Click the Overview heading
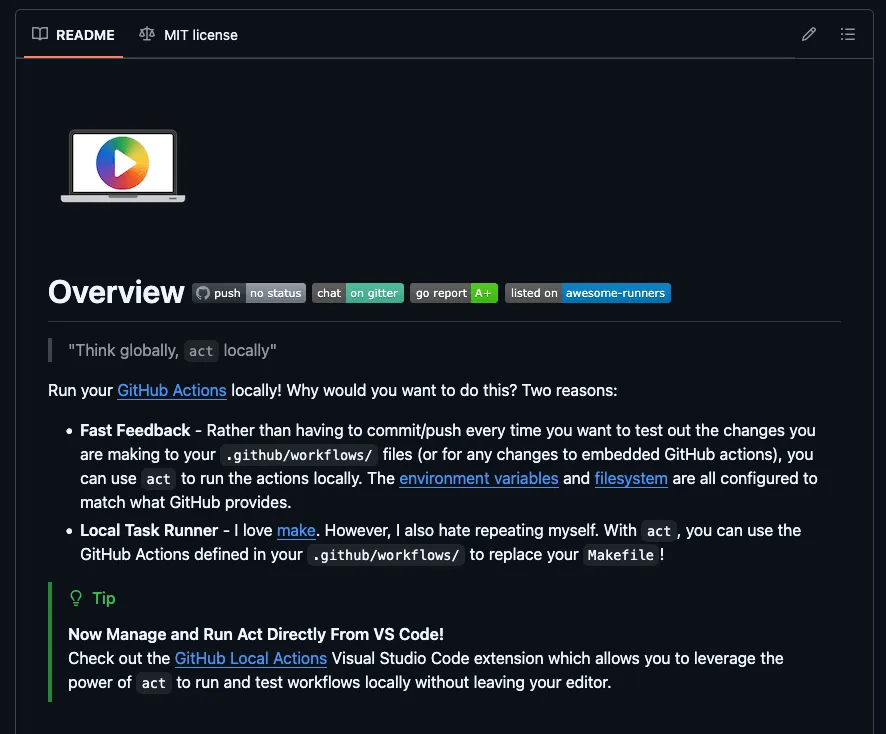 click(116, 292)
